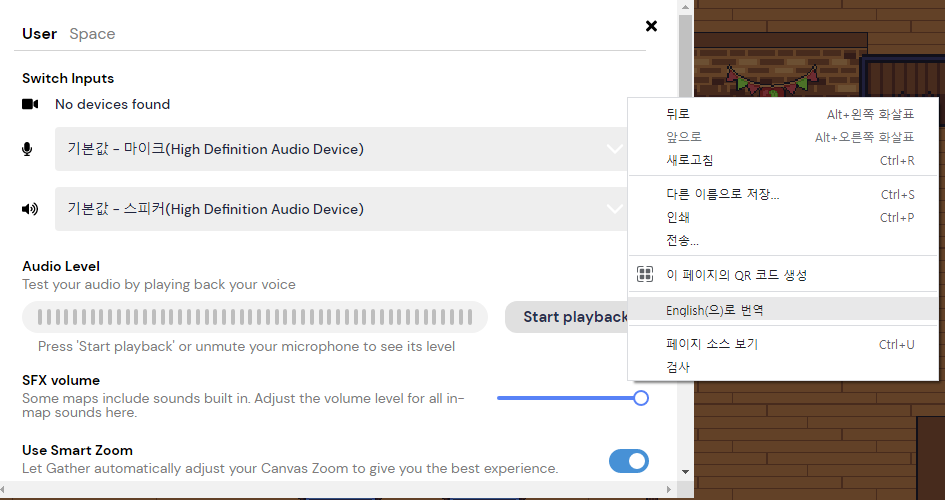Open 페이지 소스 보기 from context menu
945x500 pixels.
point(783,344)
